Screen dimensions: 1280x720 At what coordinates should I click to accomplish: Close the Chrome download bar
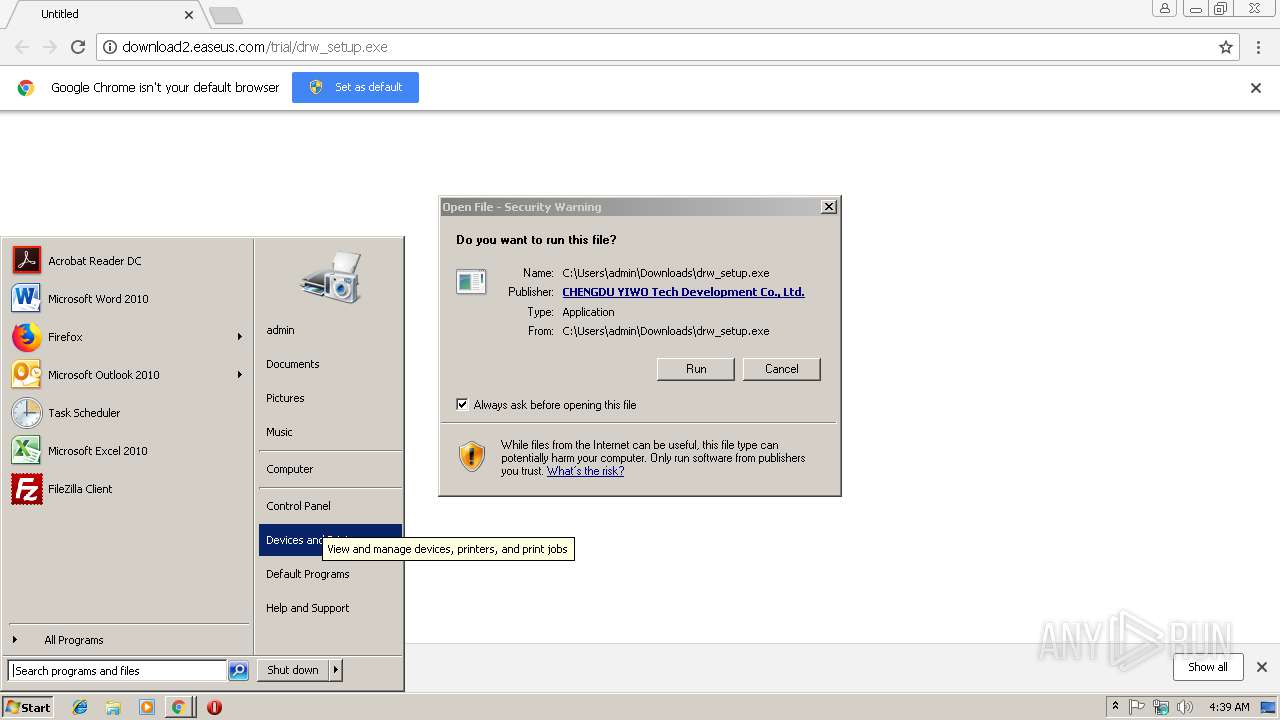click(x=1262, y=667)
